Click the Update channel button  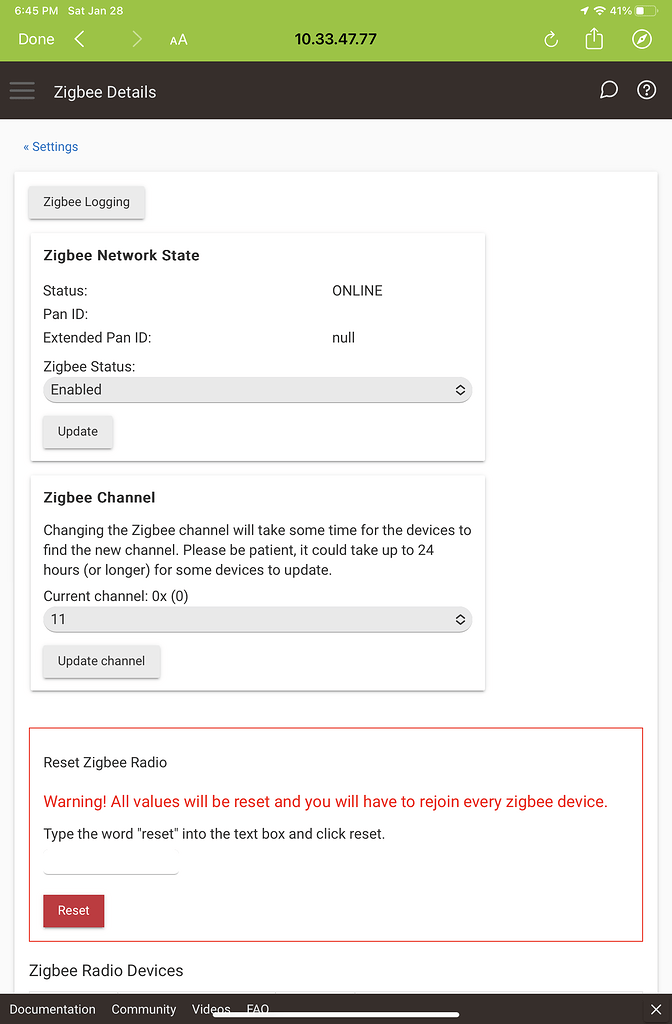pos(101,661)
